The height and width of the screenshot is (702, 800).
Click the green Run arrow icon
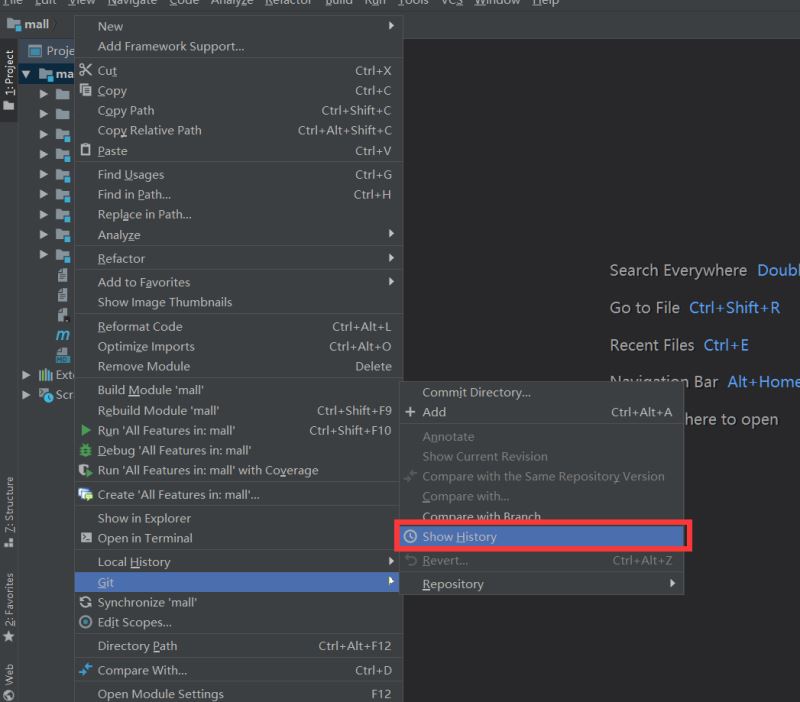point(85,430)
